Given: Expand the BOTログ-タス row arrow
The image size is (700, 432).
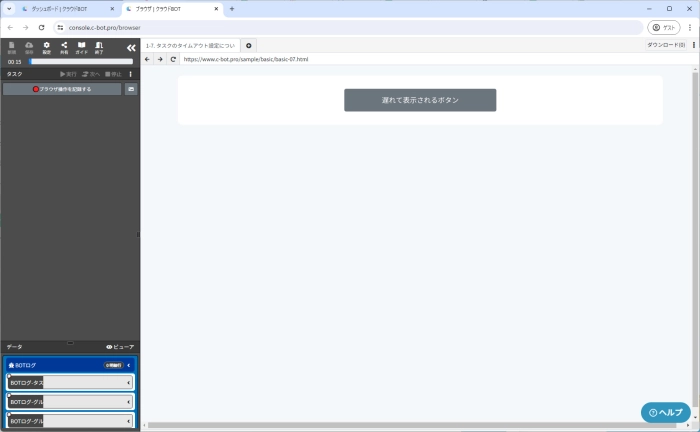Looking at the screenshot, I should point(129,382).
